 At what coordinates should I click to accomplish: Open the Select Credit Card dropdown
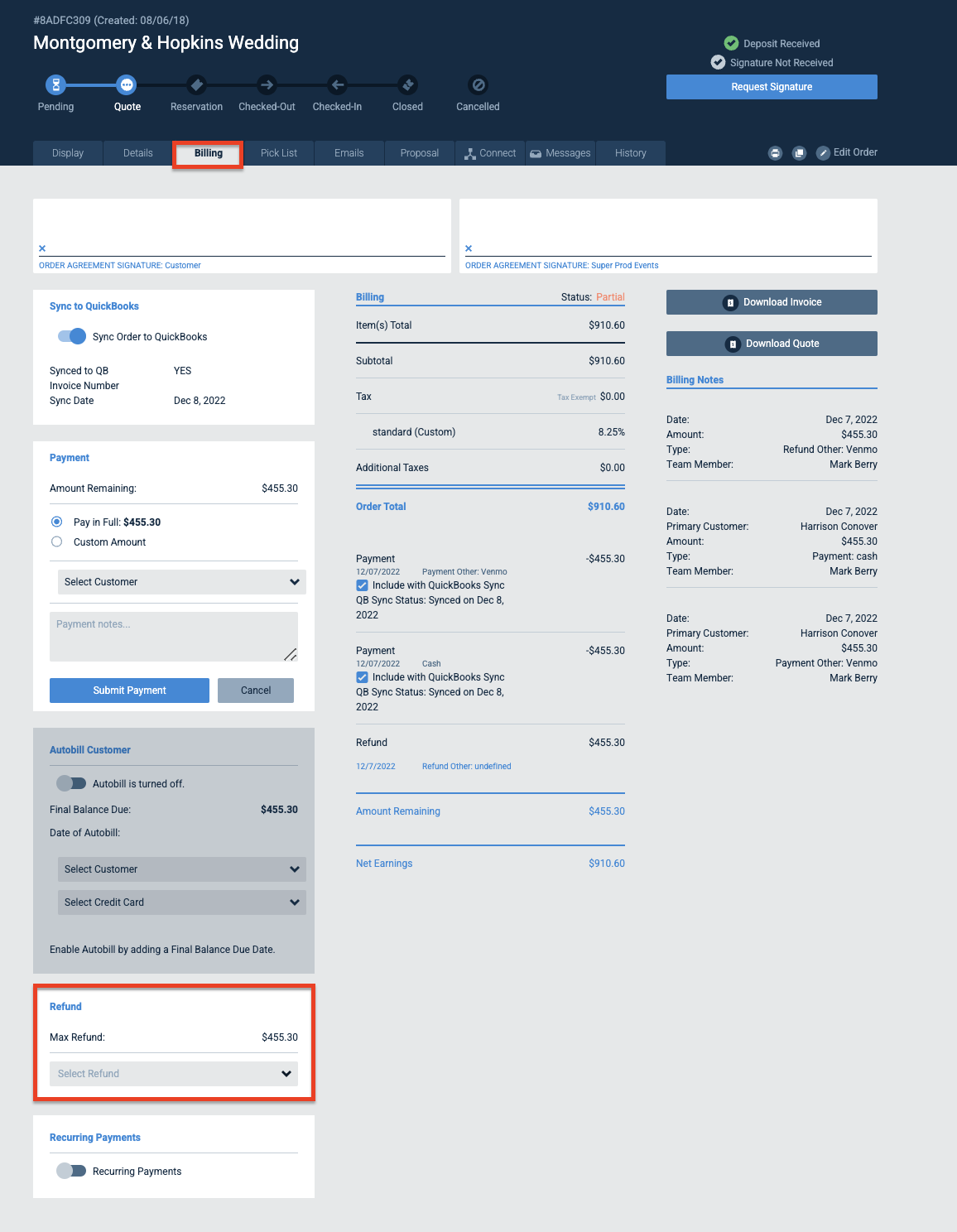tap(182, 902)
